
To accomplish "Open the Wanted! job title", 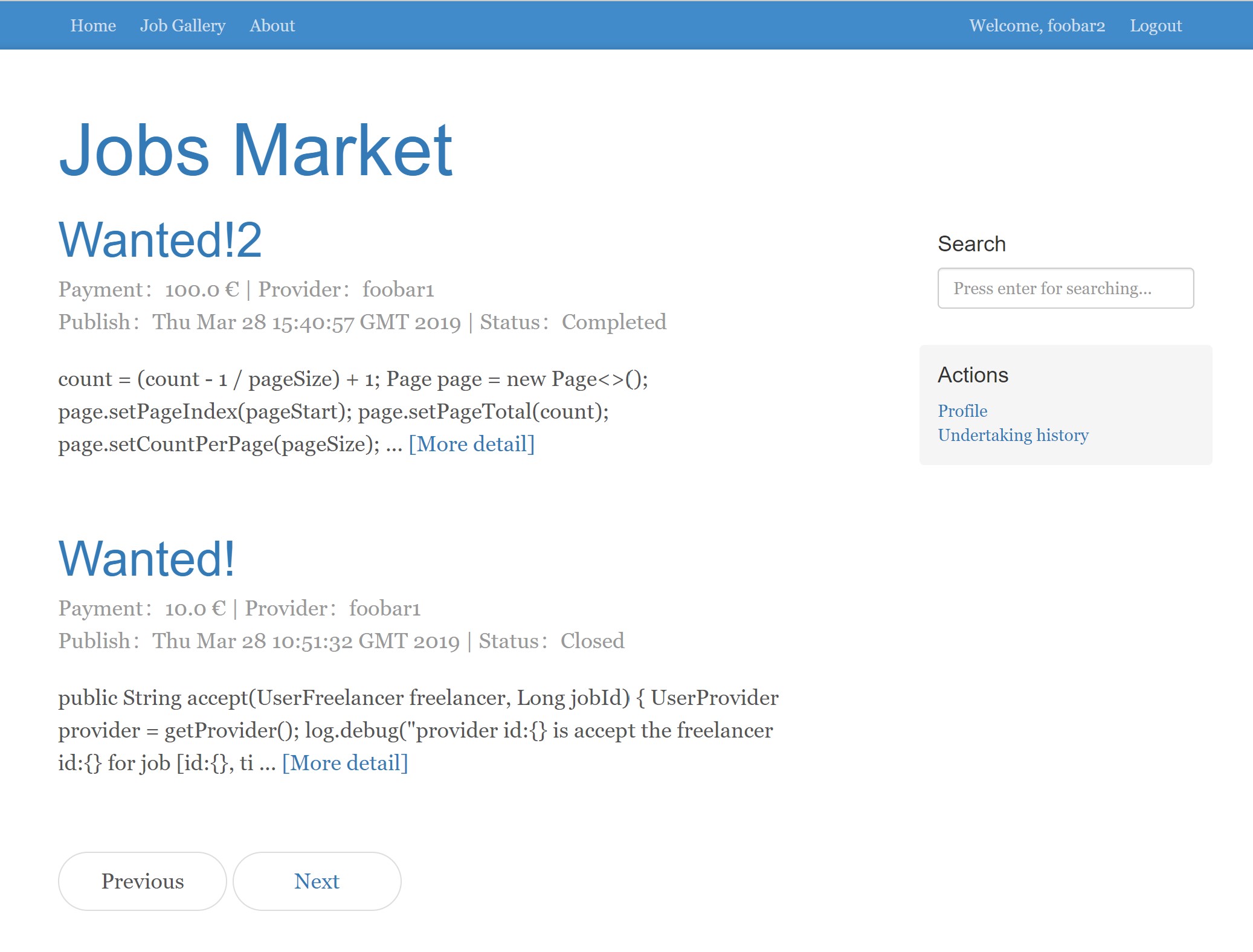I will point(146,559).
